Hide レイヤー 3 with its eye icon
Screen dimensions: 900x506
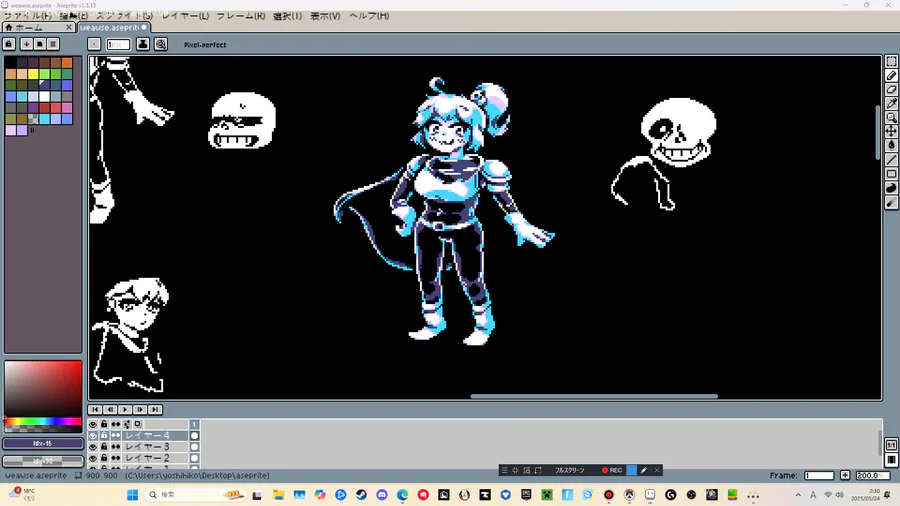pyautogui.click(x=93, y=447)
